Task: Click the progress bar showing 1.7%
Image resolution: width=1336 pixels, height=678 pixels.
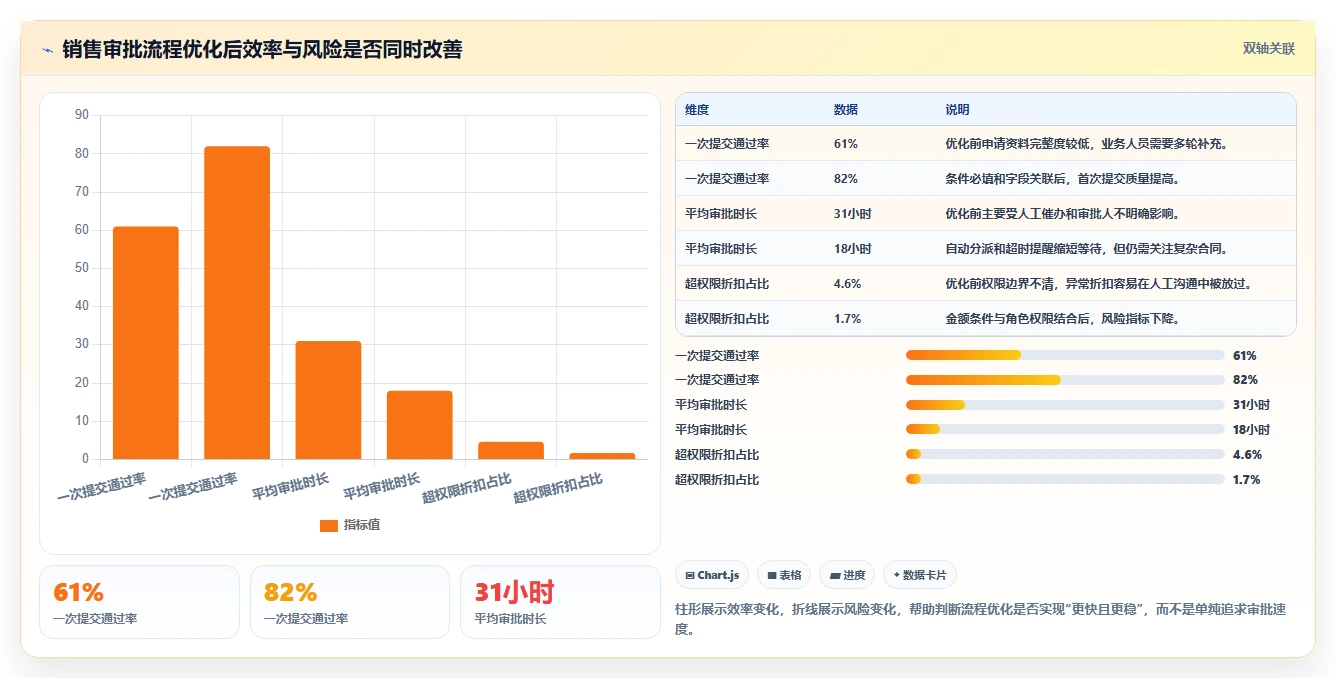Action: coord(1065,479)
